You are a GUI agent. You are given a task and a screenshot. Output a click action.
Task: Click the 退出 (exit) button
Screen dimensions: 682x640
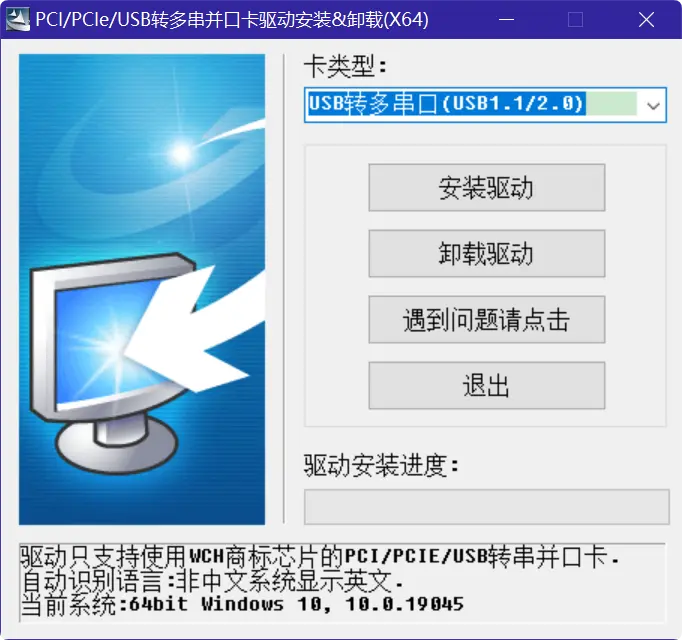click(487, 385)
